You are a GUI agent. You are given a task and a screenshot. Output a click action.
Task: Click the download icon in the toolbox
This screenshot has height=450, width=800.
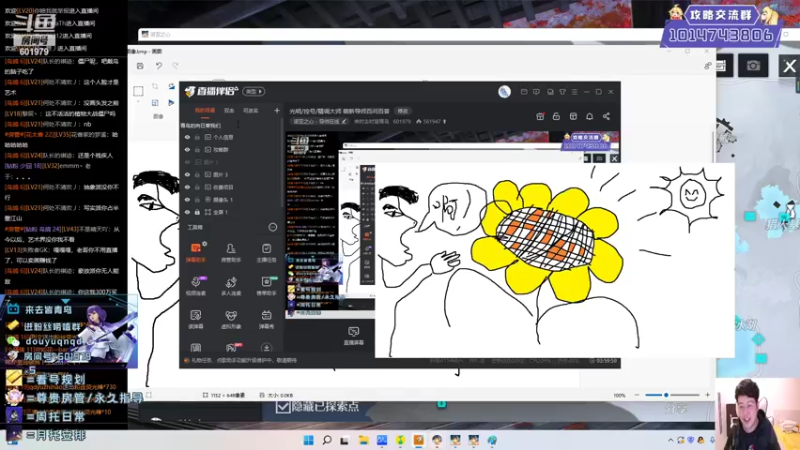266,348
